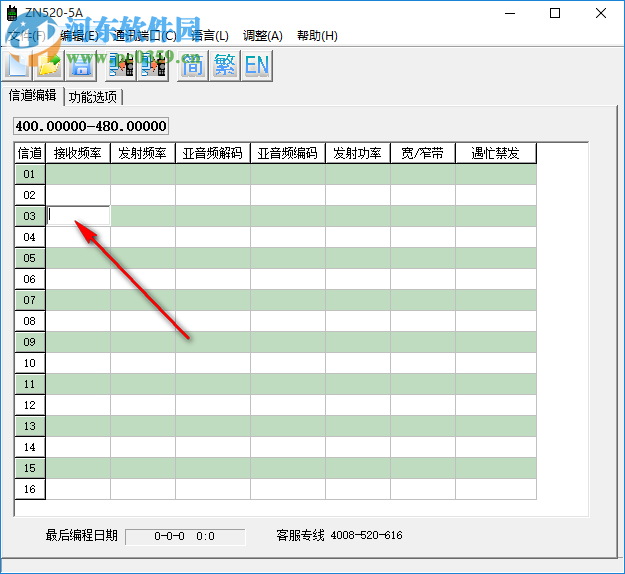Minimize the ZN520-5A window
The image size is (625, 574).
510,14
